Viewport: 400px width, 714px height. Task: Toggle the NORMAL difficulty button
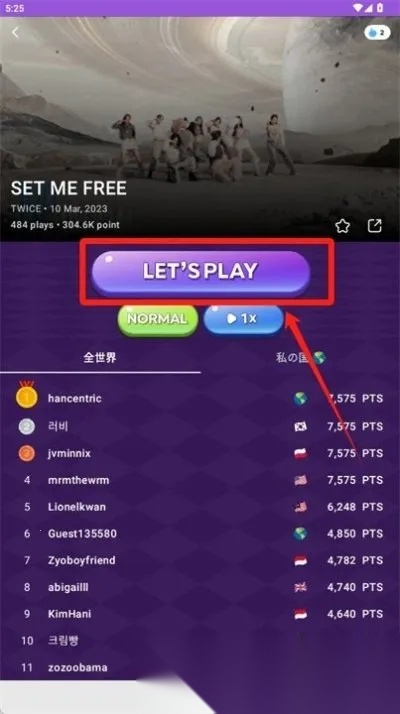(158, 320)
